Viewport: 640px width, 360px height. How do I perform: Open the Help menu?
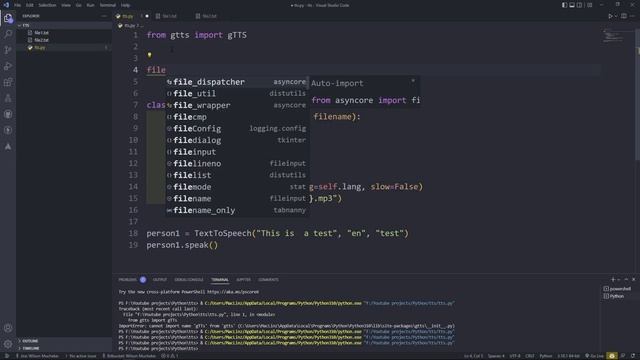125,5
